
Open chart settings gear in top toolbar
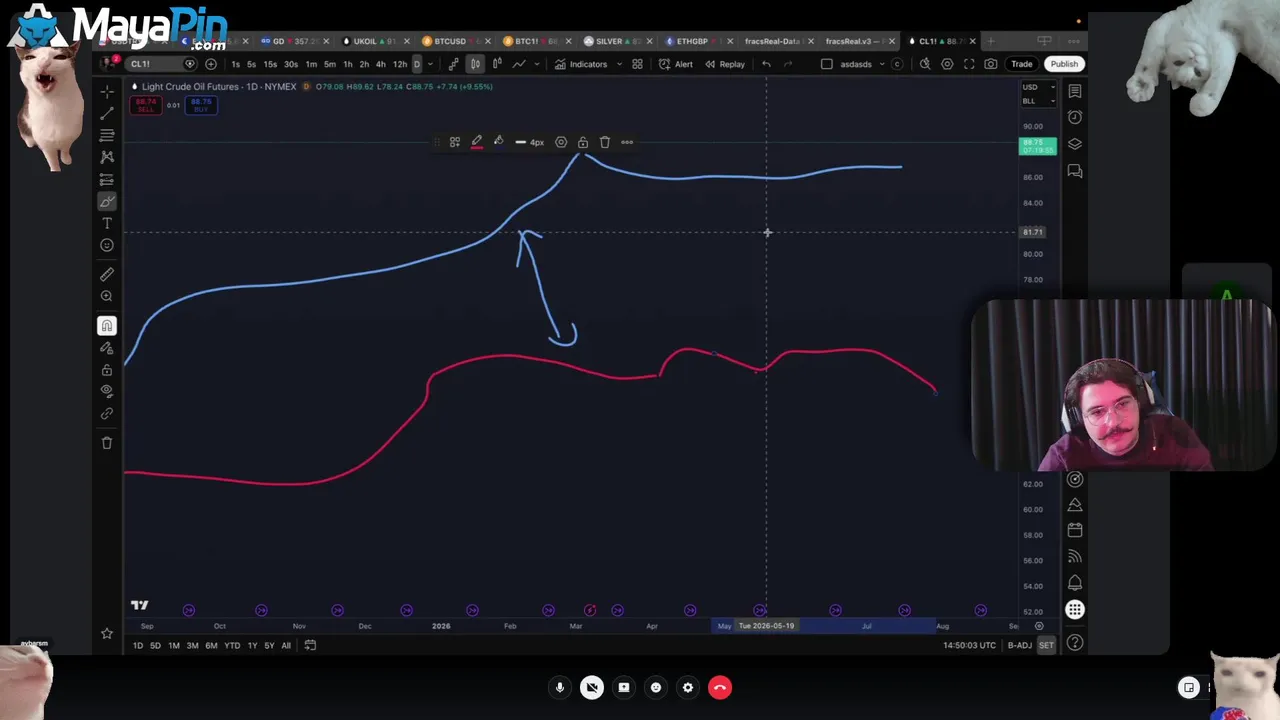947,64
